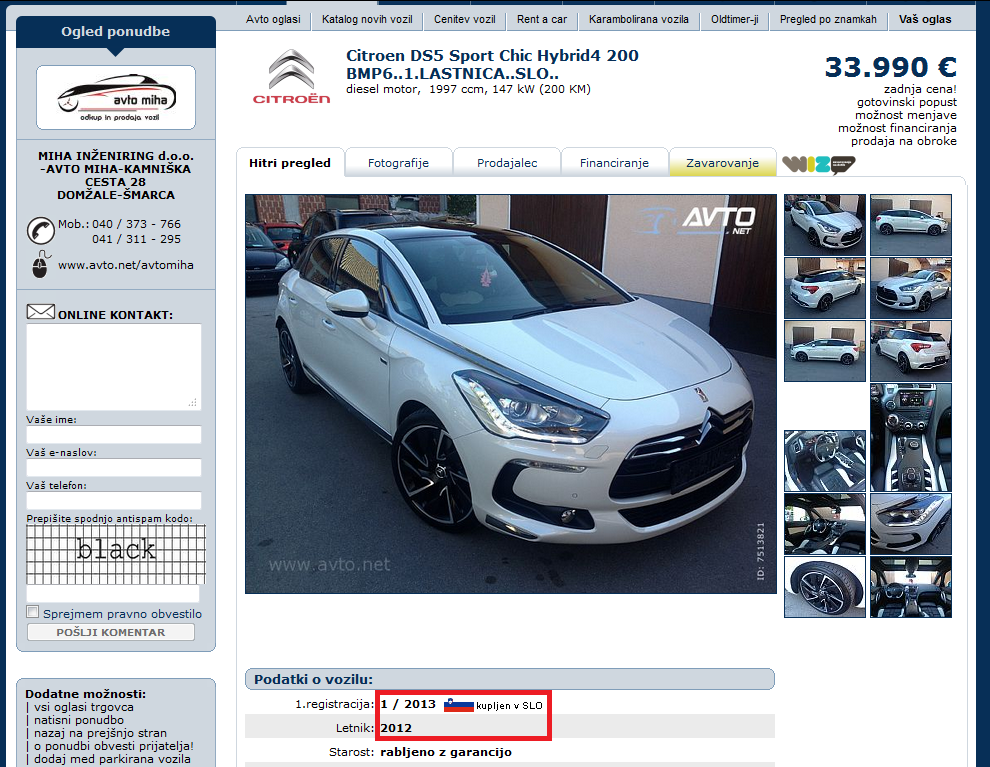Click the computer mouse website icon
This screenshot has width=990, height=767.
click(40, 264)
